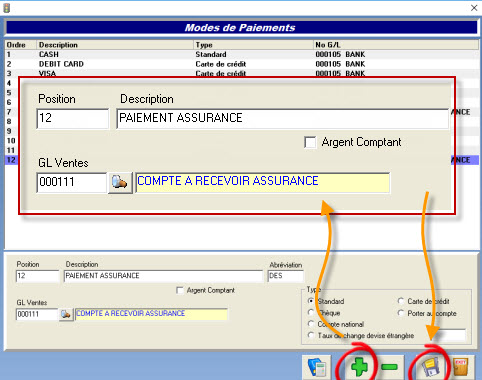
Task: Click the small Position field showing 12
Action: [37, 276]
